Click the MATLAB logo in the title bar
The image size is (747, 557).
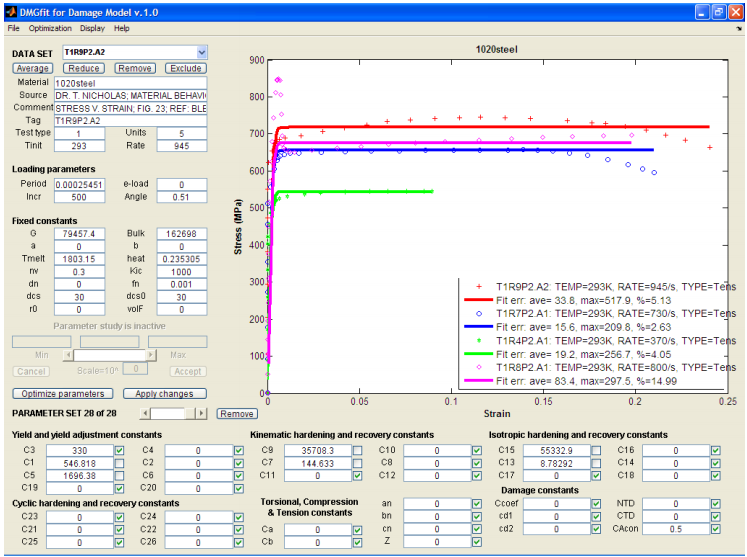(10, 11)
